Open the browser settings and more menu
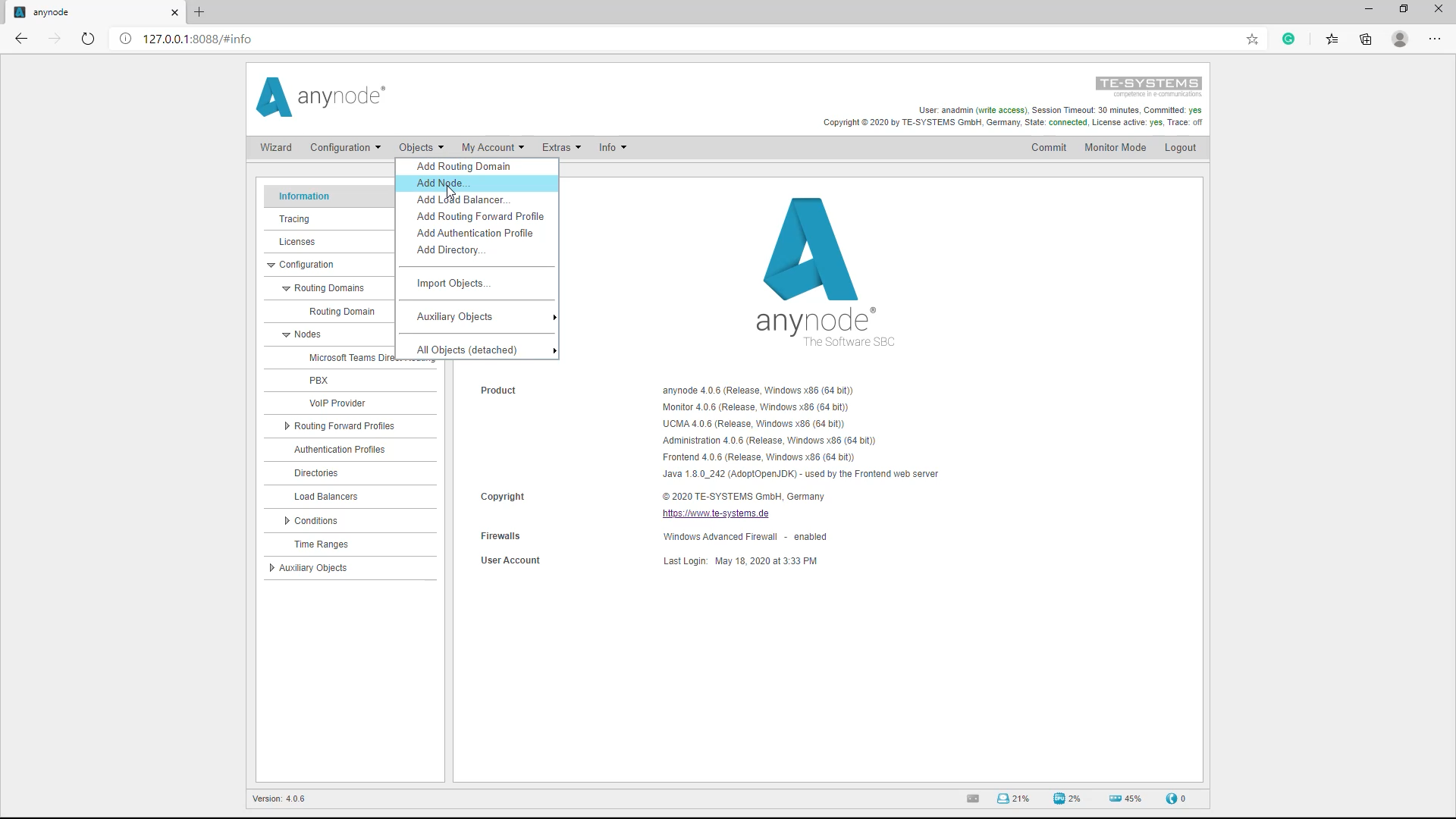The width and height of the screenshot is (1456, 819). point(1435,39)
